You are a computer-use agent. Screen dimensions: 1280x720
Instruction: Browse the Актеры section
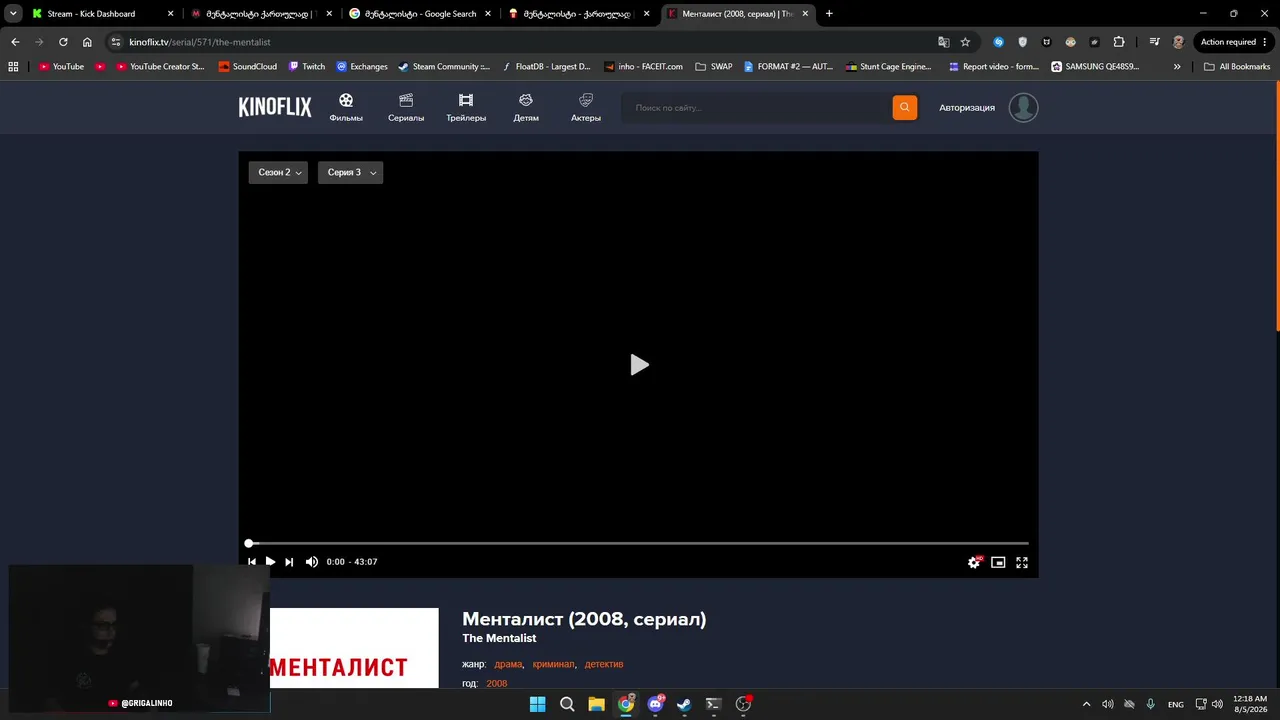tap(586, 108)
